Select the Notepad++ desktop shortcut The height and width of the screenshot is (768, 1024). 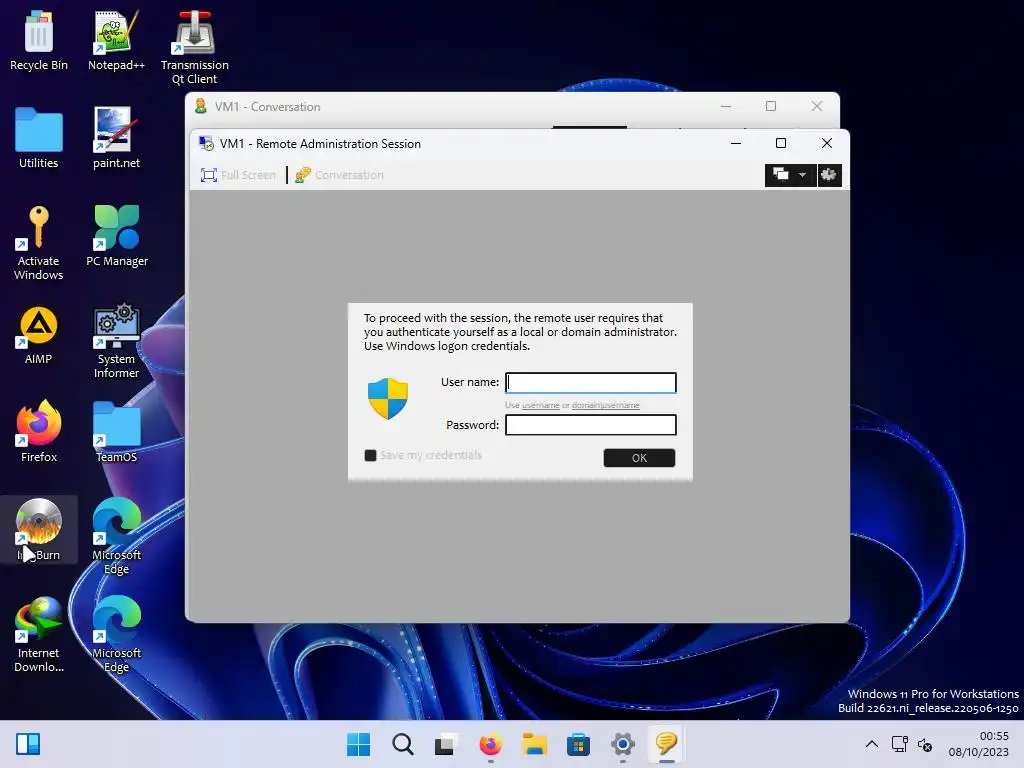(x=116, y=40)
